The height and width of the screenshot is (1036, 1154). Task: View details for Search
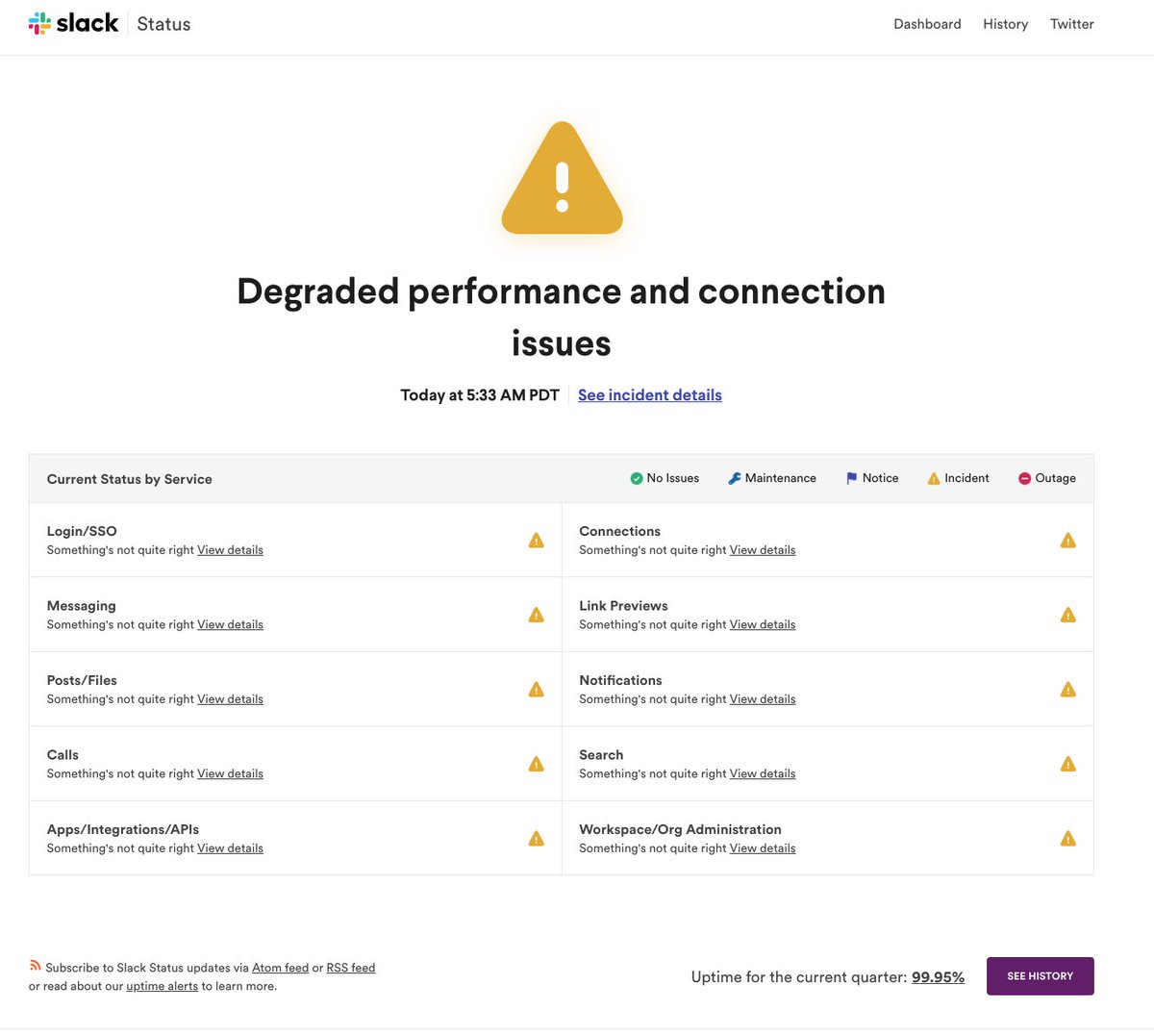763,773
